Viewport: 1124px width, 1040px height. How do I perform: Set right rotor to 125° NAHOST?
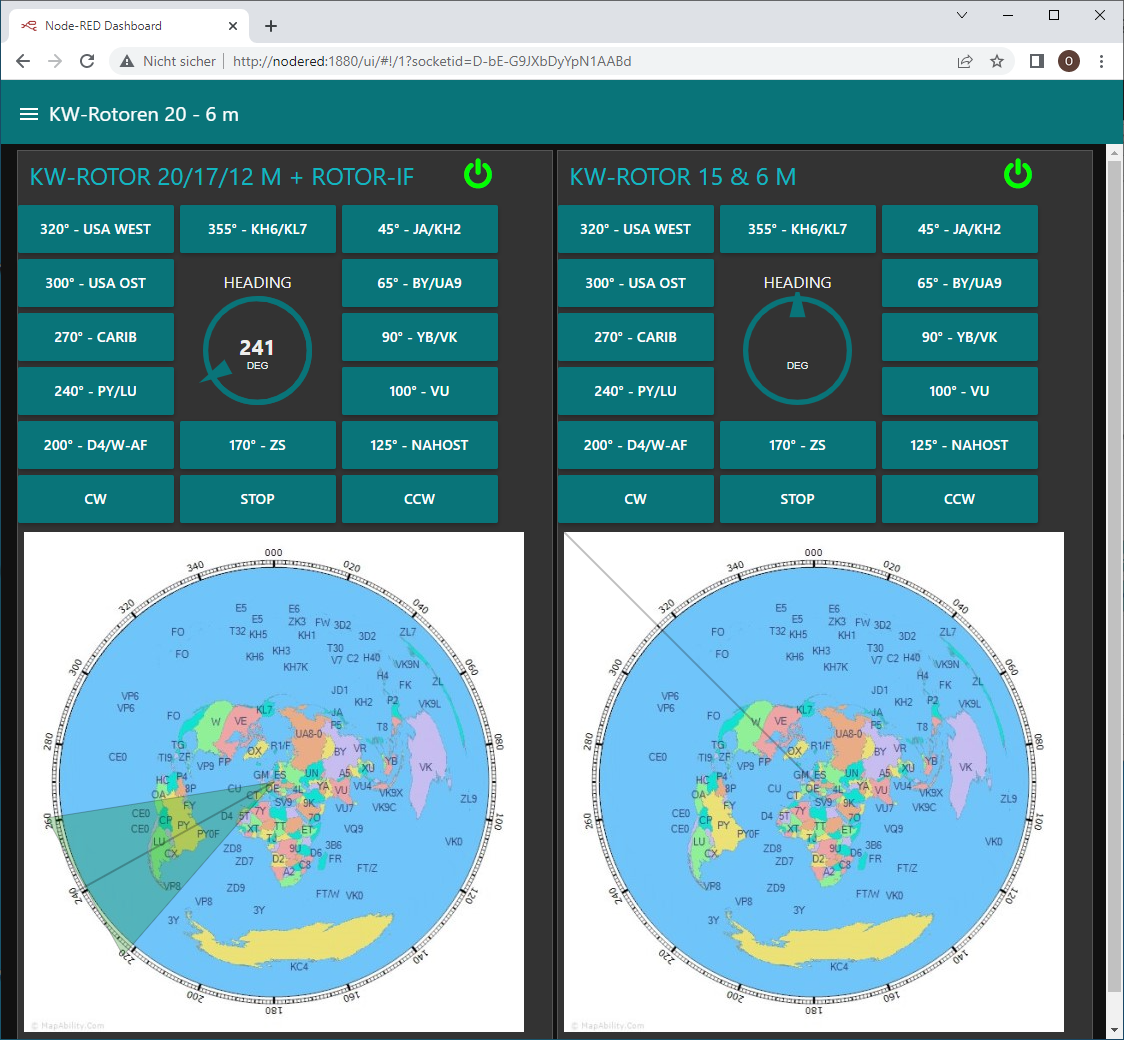(959, 445)
